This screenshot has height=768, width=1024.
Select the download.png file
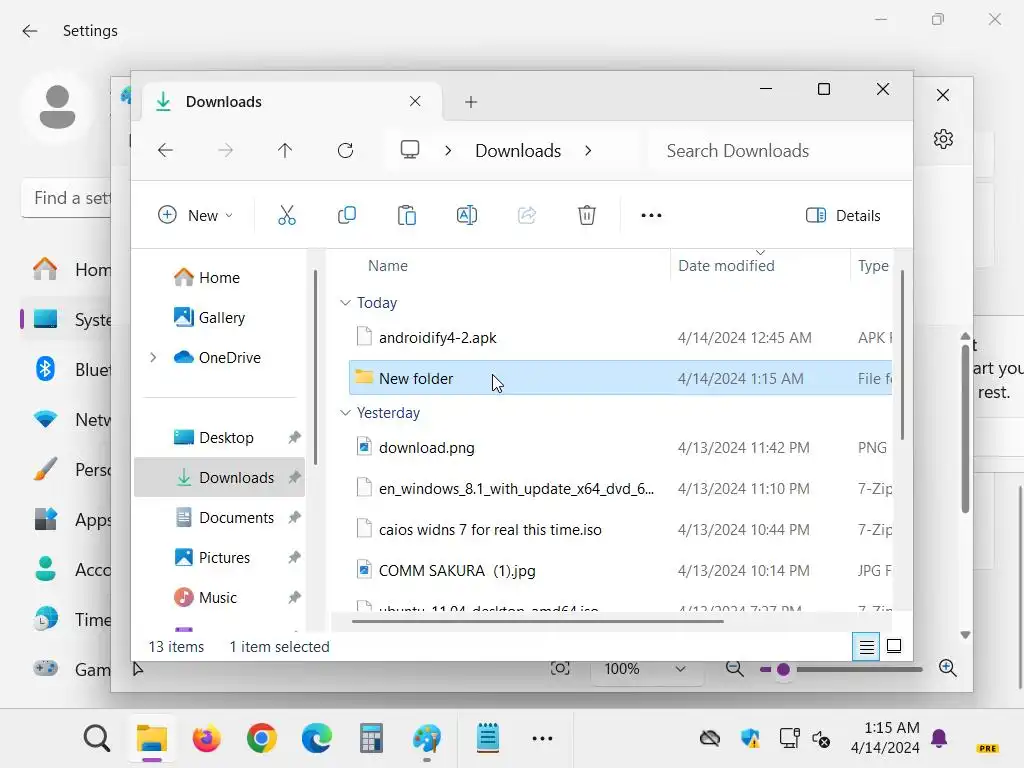(x=620, y=447)
